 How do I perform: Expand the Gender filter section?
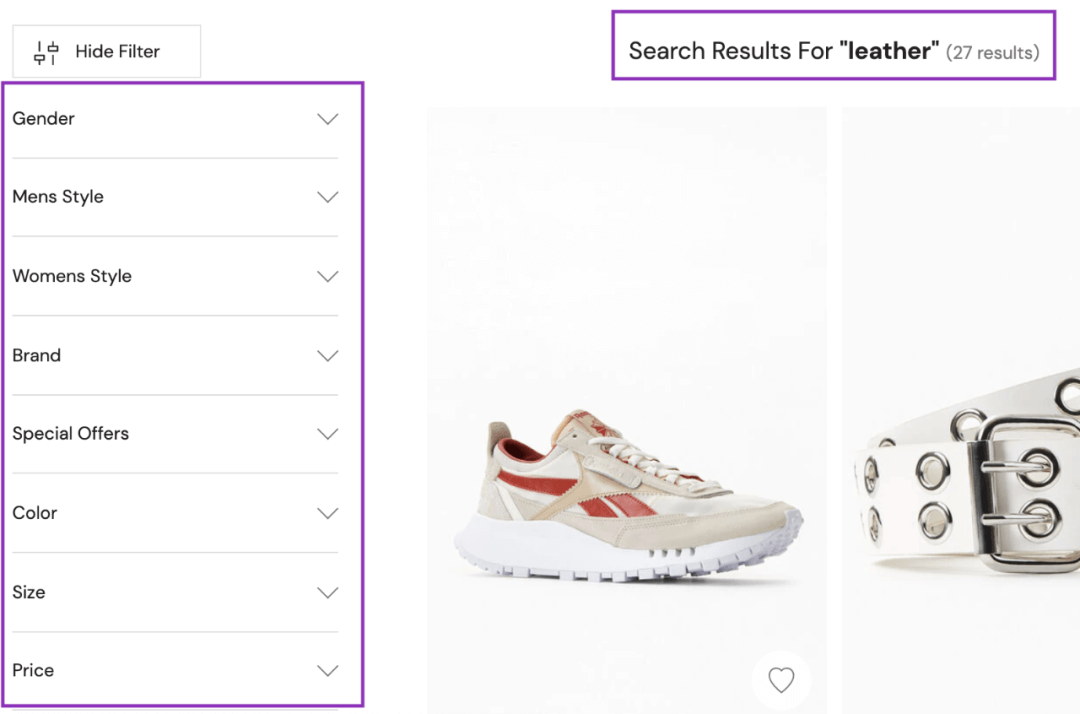tap(44, 119)
